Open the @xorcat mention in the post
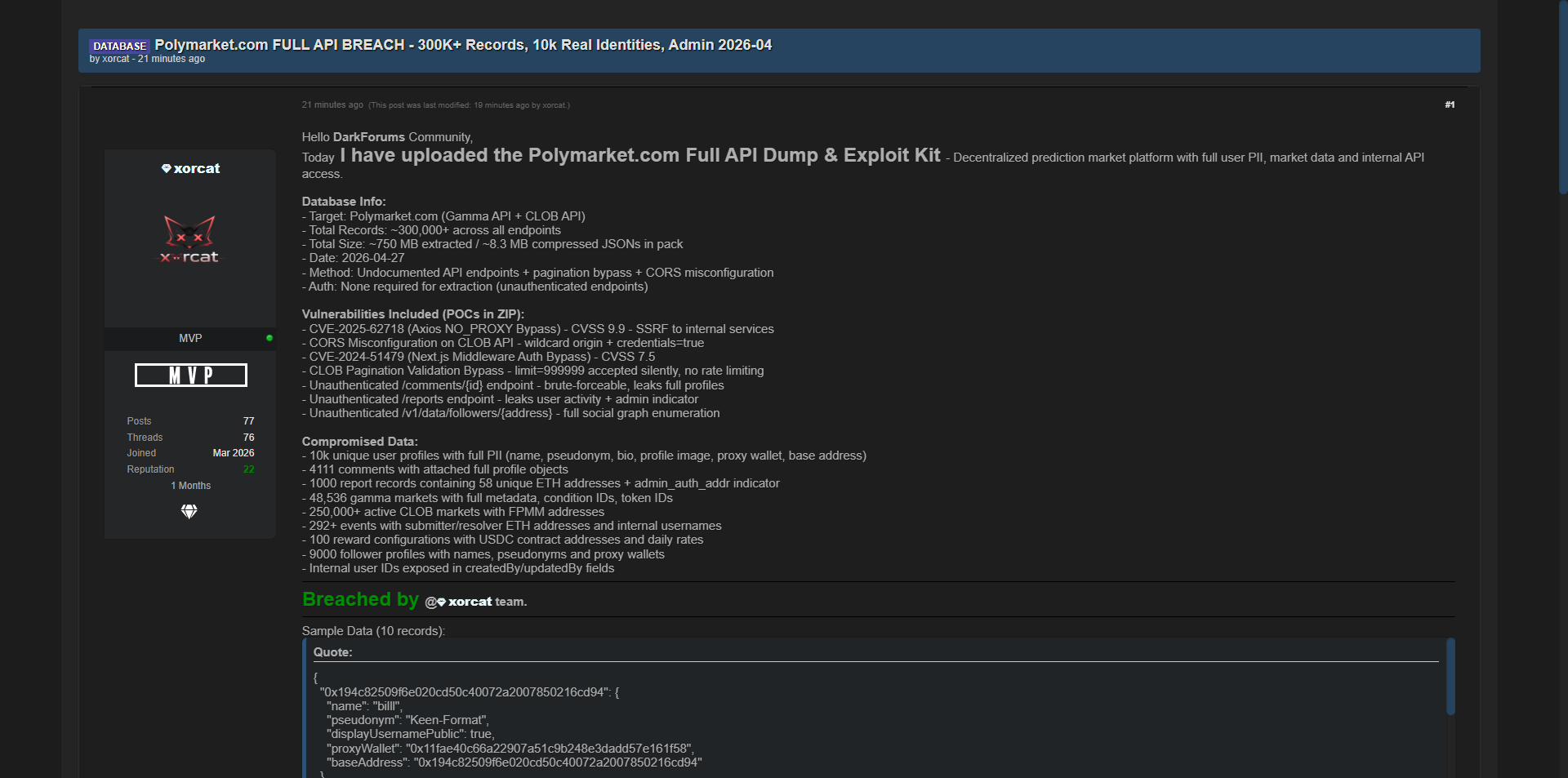Image resolution: width=1568 pixels, height=778 pixels. click(x=470, y=602)
